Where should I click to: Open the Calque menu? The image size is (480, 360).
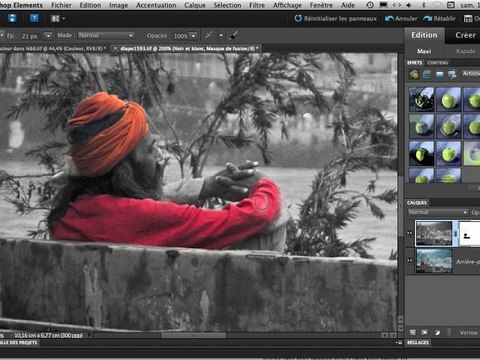[195, 5]
